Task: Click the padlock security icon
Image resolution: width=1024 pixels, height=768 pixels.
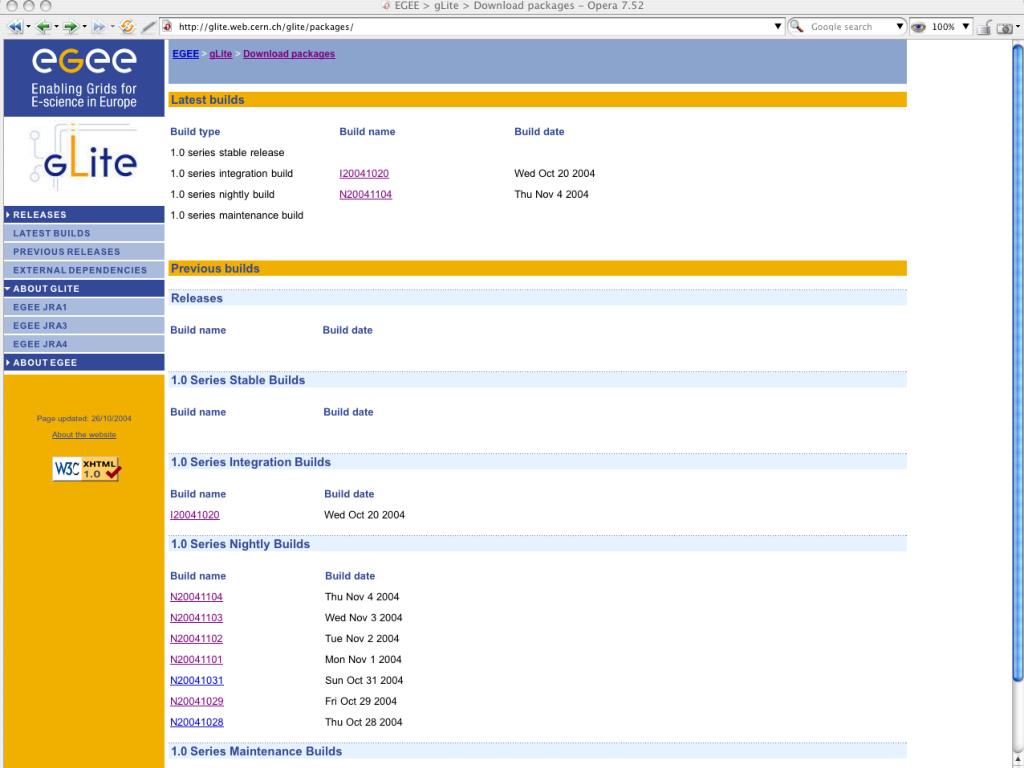Action: (x=985, y=27)
